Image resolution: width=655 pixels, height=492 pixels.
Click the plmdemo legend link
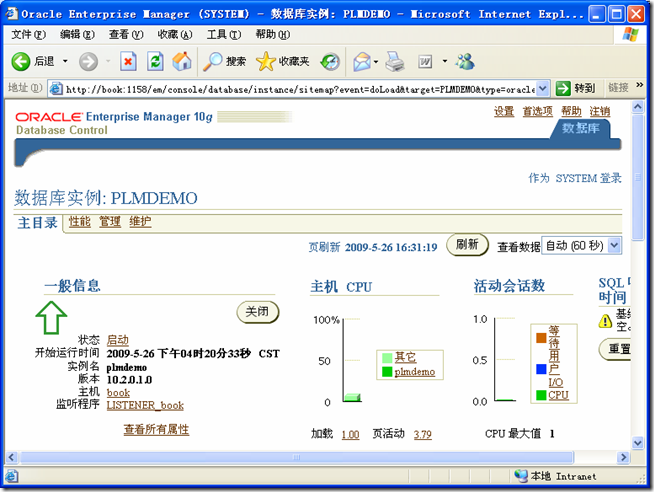pos(414,372)
